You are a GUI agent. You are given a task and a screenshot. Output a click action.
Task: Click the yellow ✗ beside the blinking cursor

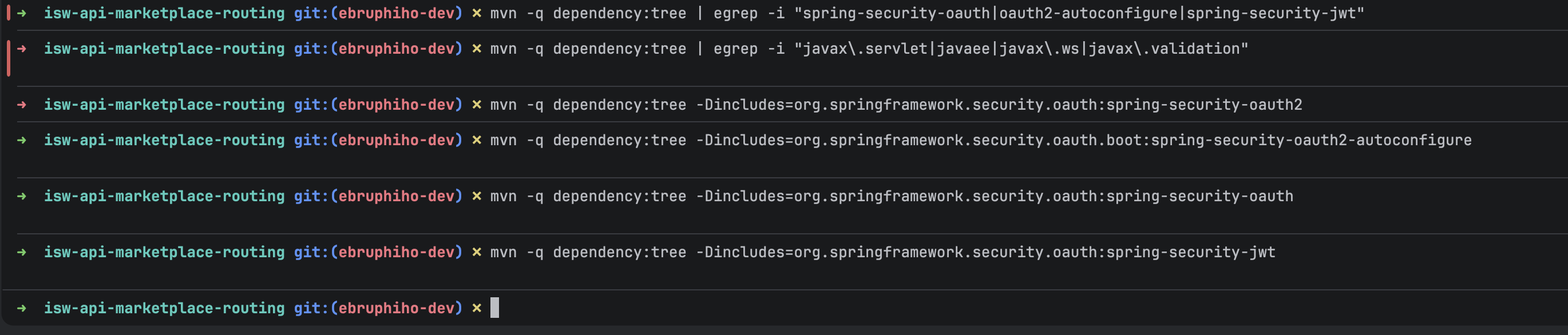pos(477,308)
